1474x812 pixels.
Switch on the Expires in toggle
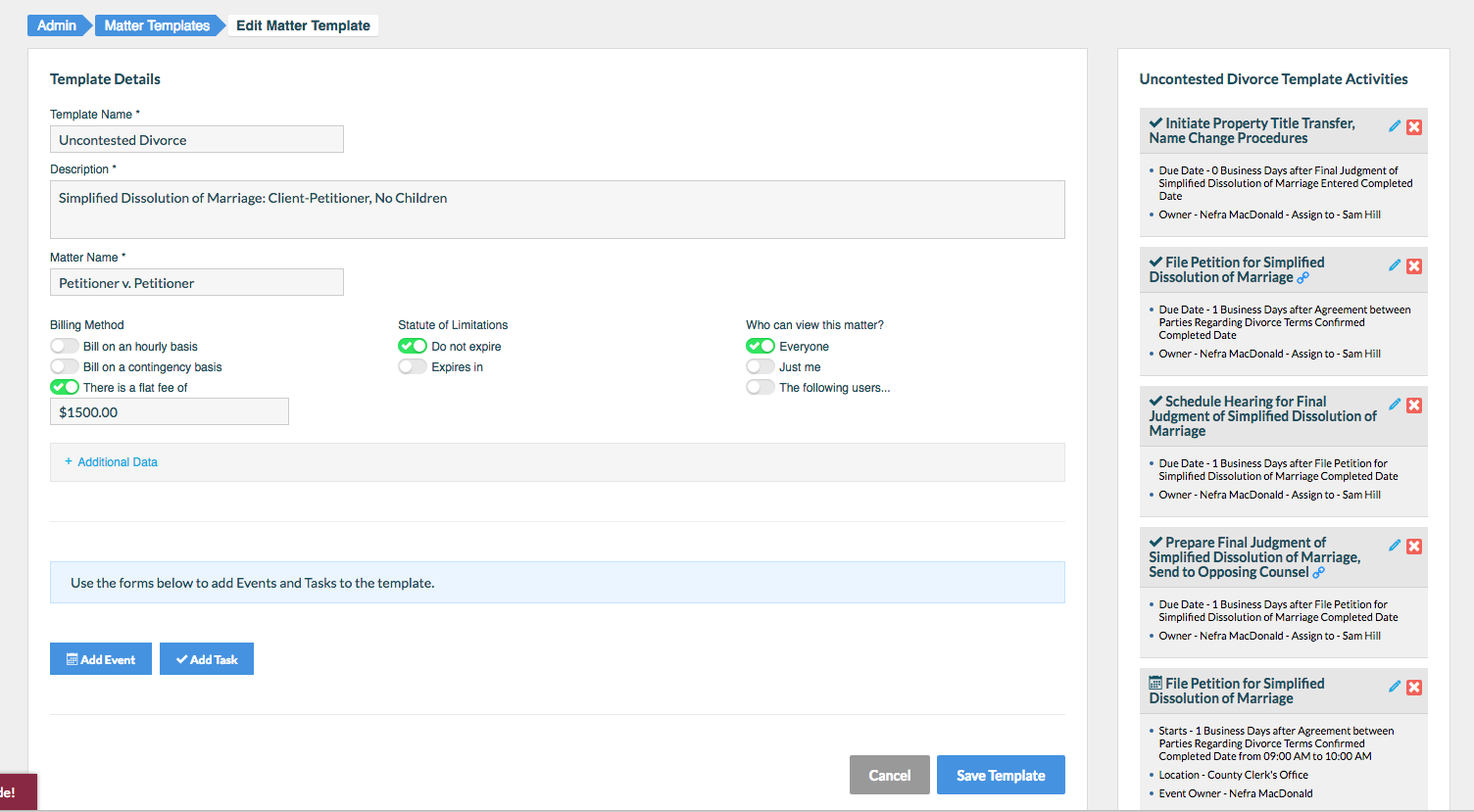pos(413,366)
